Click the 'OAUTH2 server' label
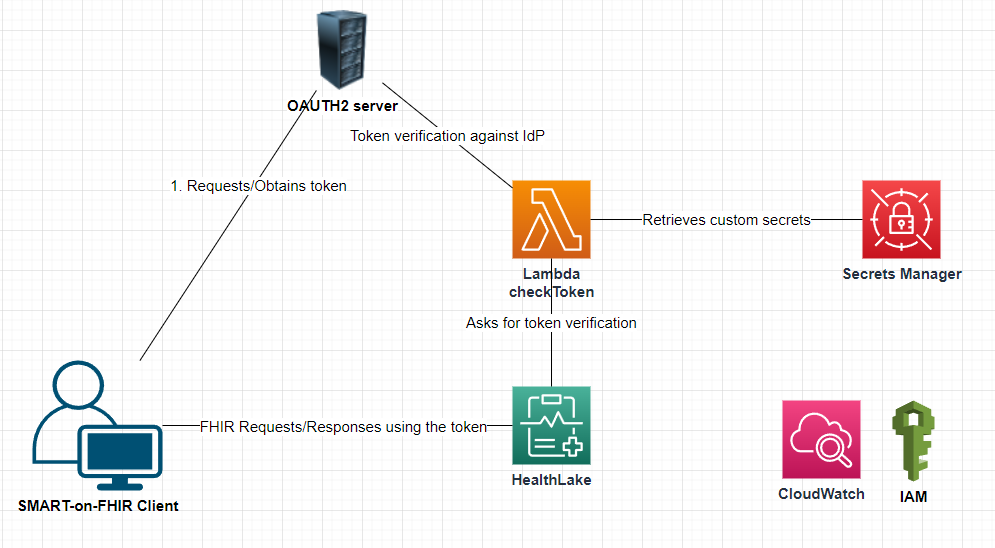Screen dimensions: 995x548 point(343,106)
